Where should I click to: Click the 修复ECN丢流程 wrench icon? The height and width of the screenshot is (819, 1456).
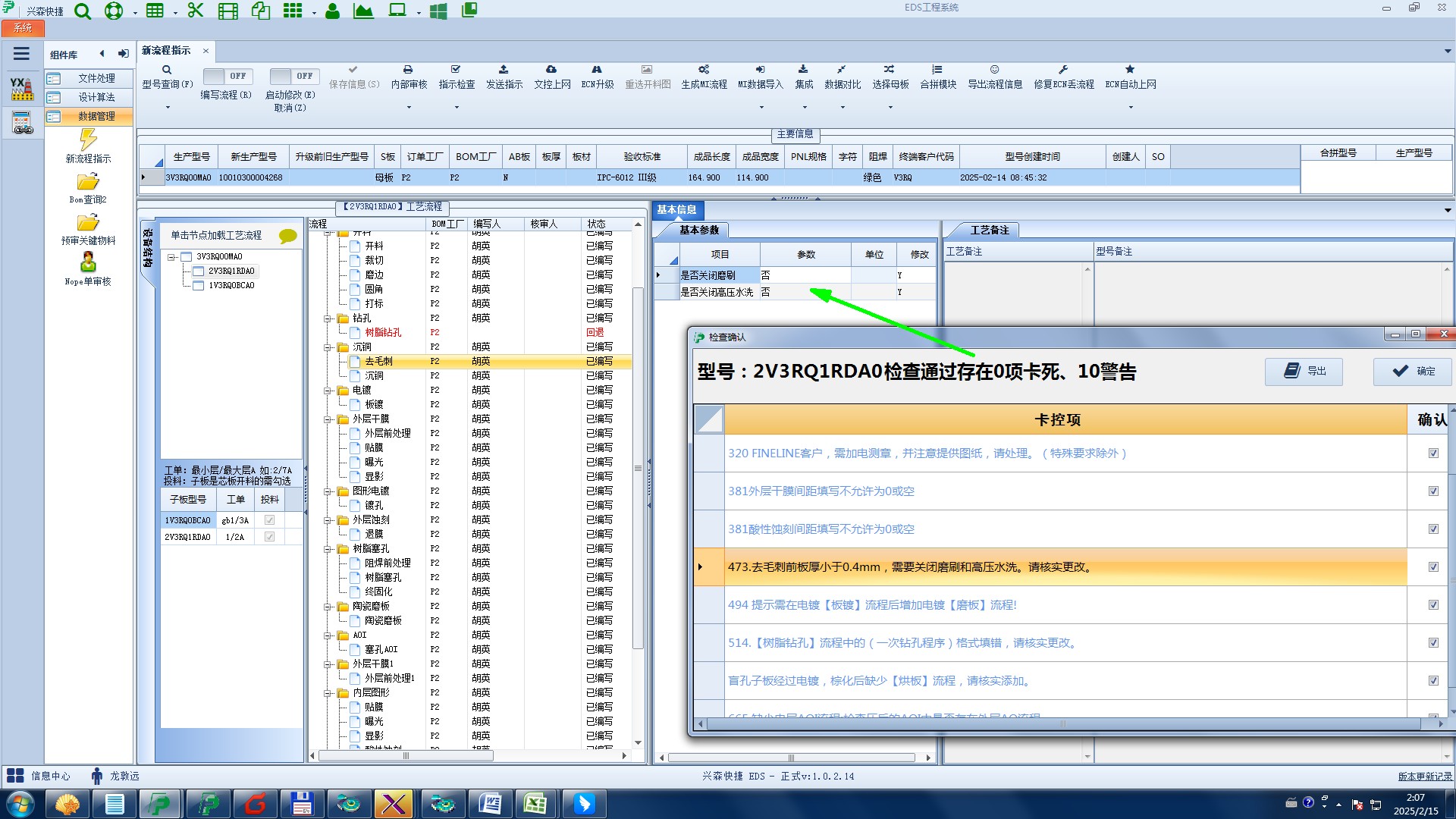click(1063, 69)
